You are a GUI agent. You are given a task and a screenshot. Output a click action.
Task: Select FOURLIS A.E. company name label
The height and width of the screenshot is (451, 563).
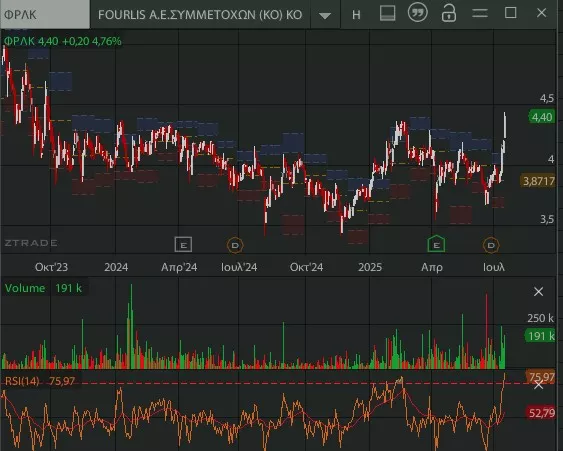click(200, 15)
